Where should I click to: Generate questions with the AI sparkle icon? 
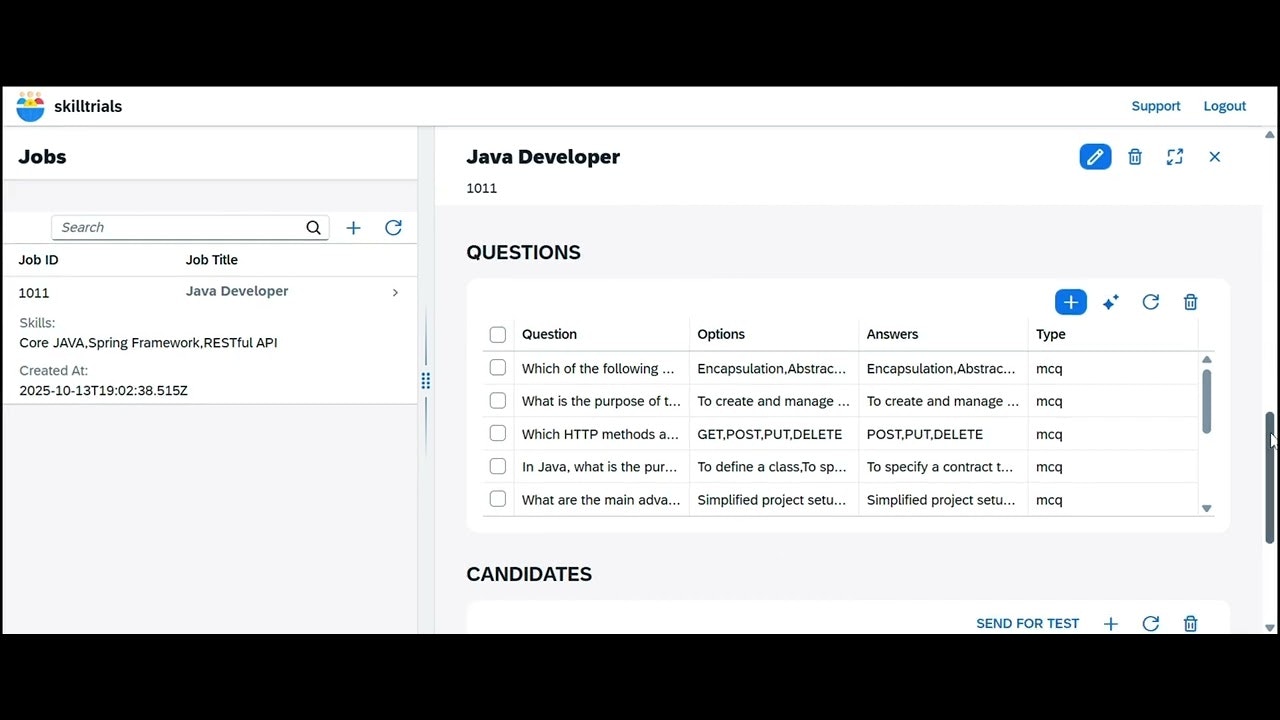click(1110, 302)
